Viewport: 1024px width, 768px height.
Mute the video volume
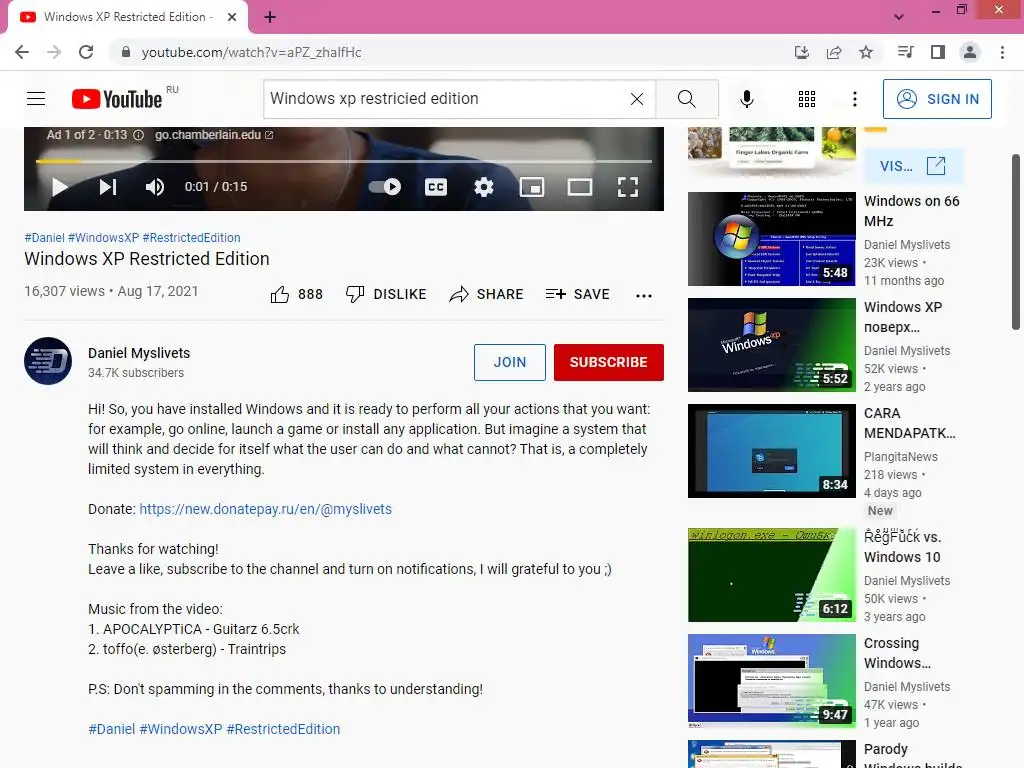(x=155, y=187)
